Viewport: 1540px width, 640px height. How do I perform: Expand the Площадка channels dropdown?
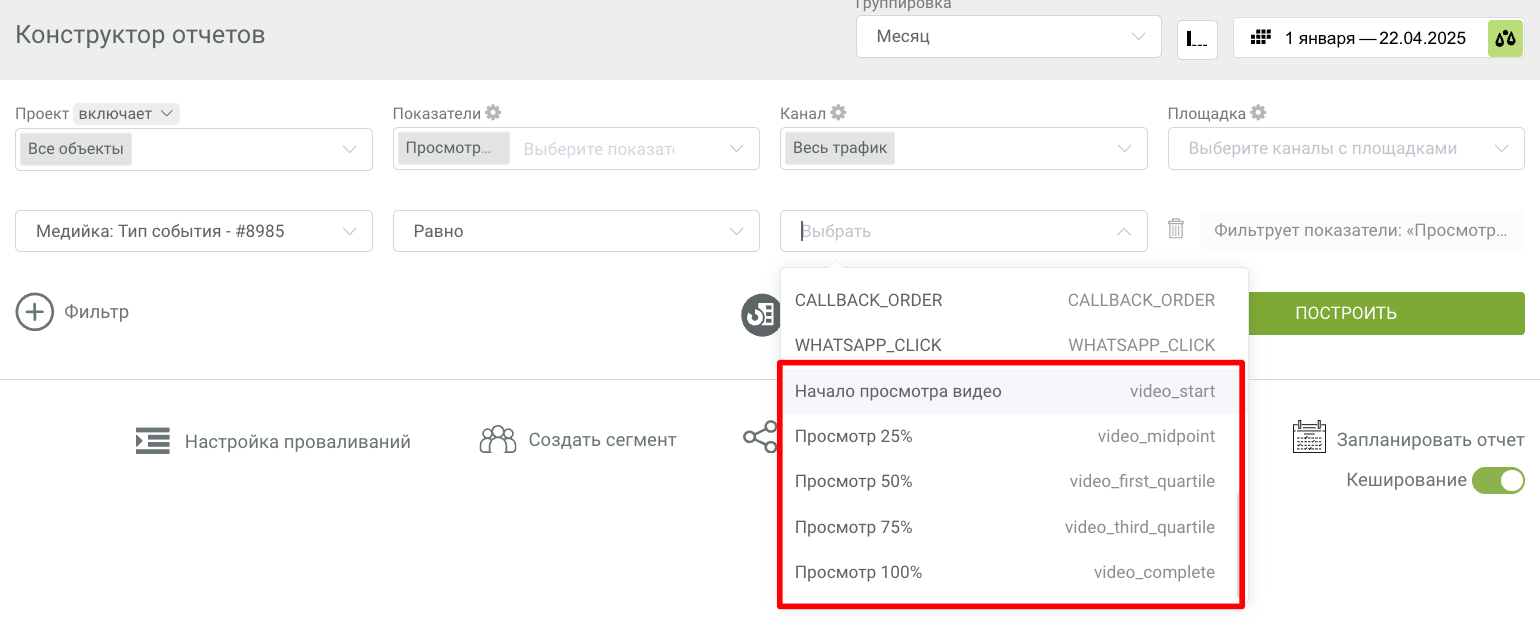coord(1345,149)
